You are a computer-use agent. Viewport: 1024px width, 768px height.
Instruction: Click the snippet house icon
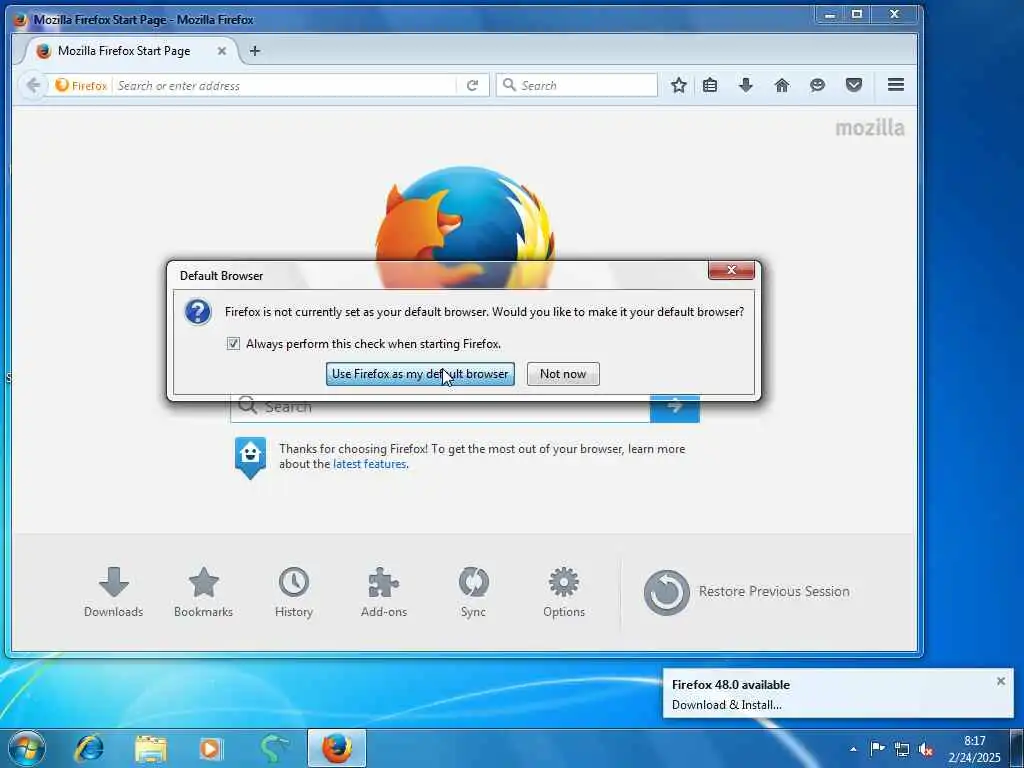point(250,456)
